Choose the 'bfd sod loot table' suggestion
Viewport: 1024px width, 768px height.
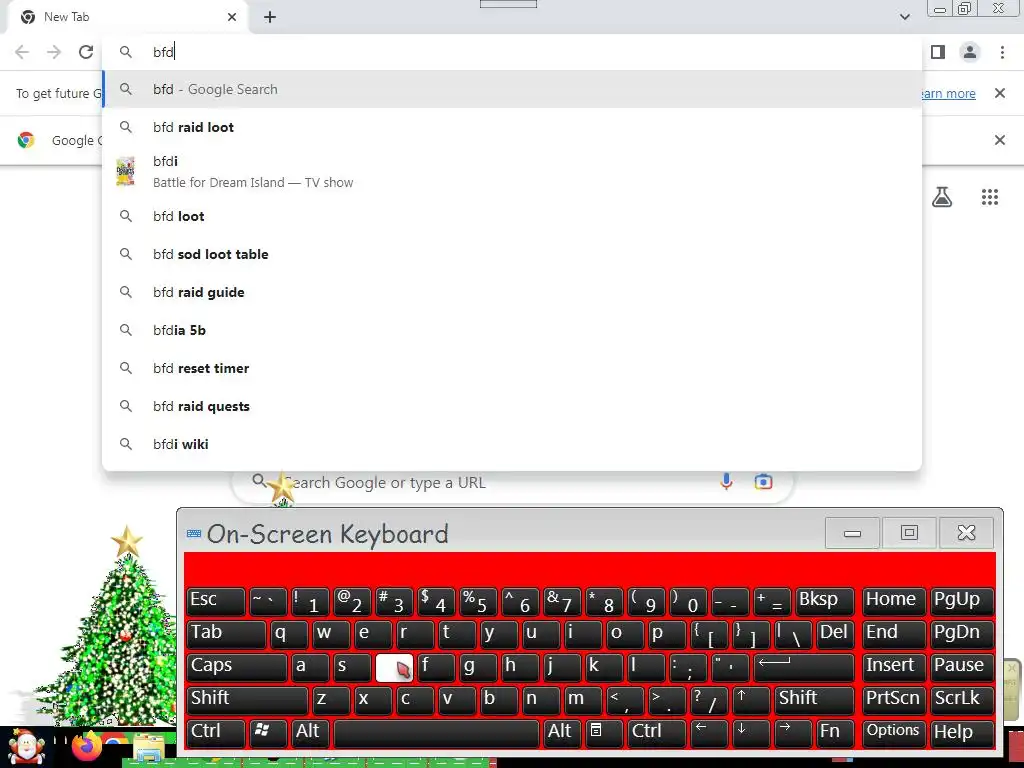point(512,254)
